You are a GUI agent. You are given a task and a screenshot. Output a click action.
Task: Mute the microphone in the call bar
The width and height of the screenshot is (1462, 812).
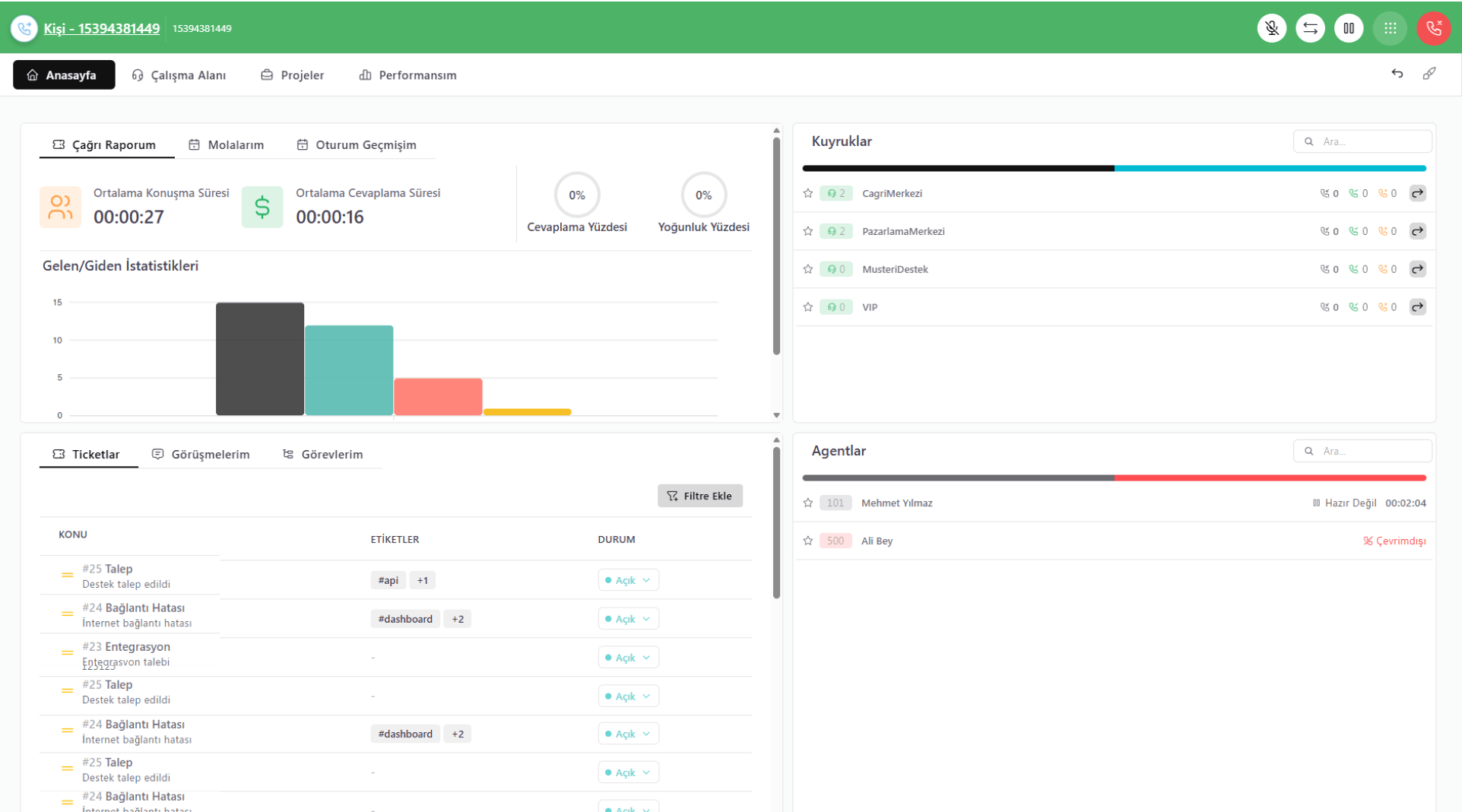[1272, 28]
